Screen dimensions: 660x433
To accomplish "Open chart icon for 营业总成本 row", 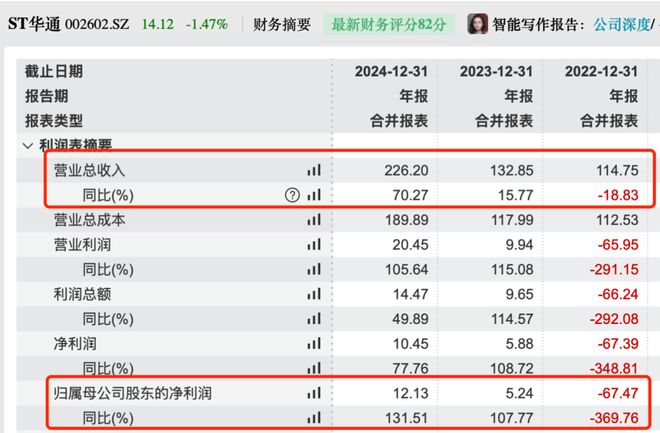I will tap(314, 220).
